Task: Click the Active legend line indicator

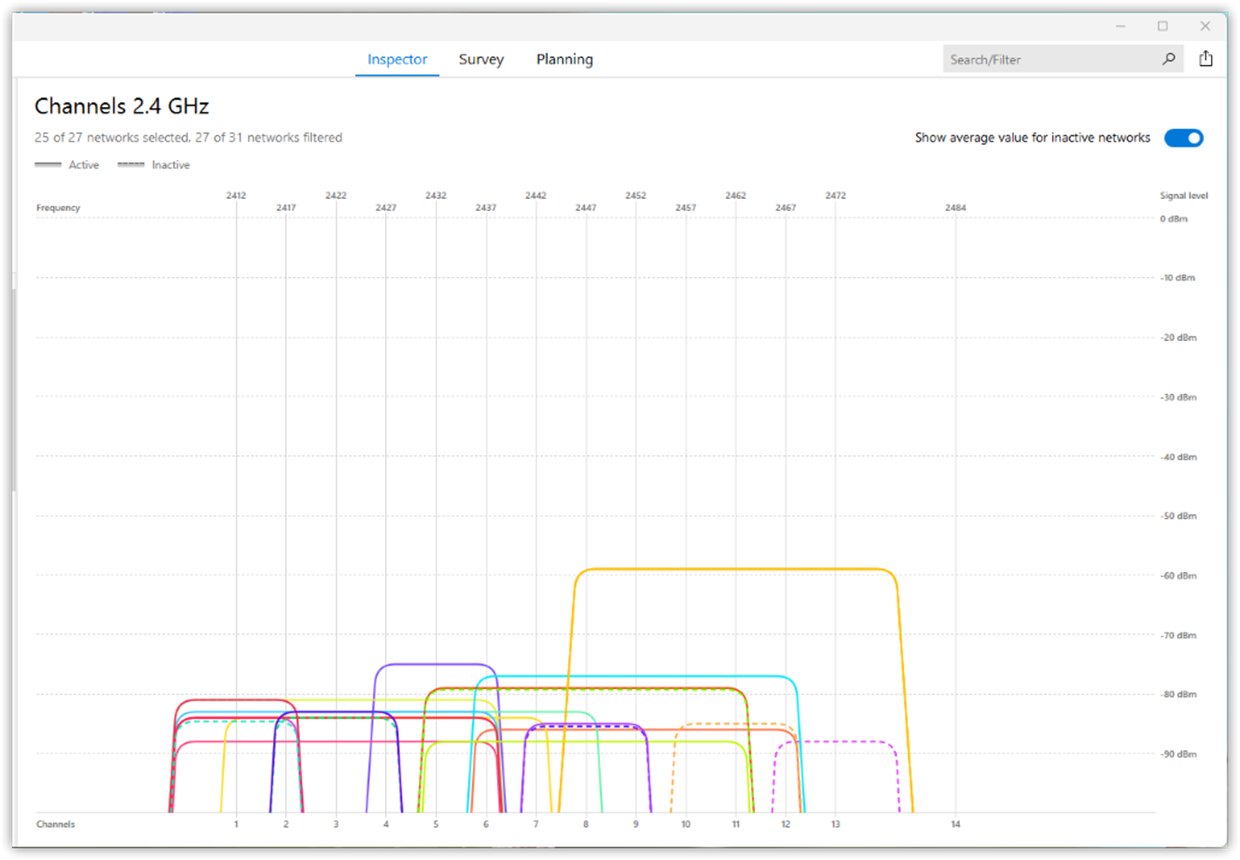Action: point(48,164)
